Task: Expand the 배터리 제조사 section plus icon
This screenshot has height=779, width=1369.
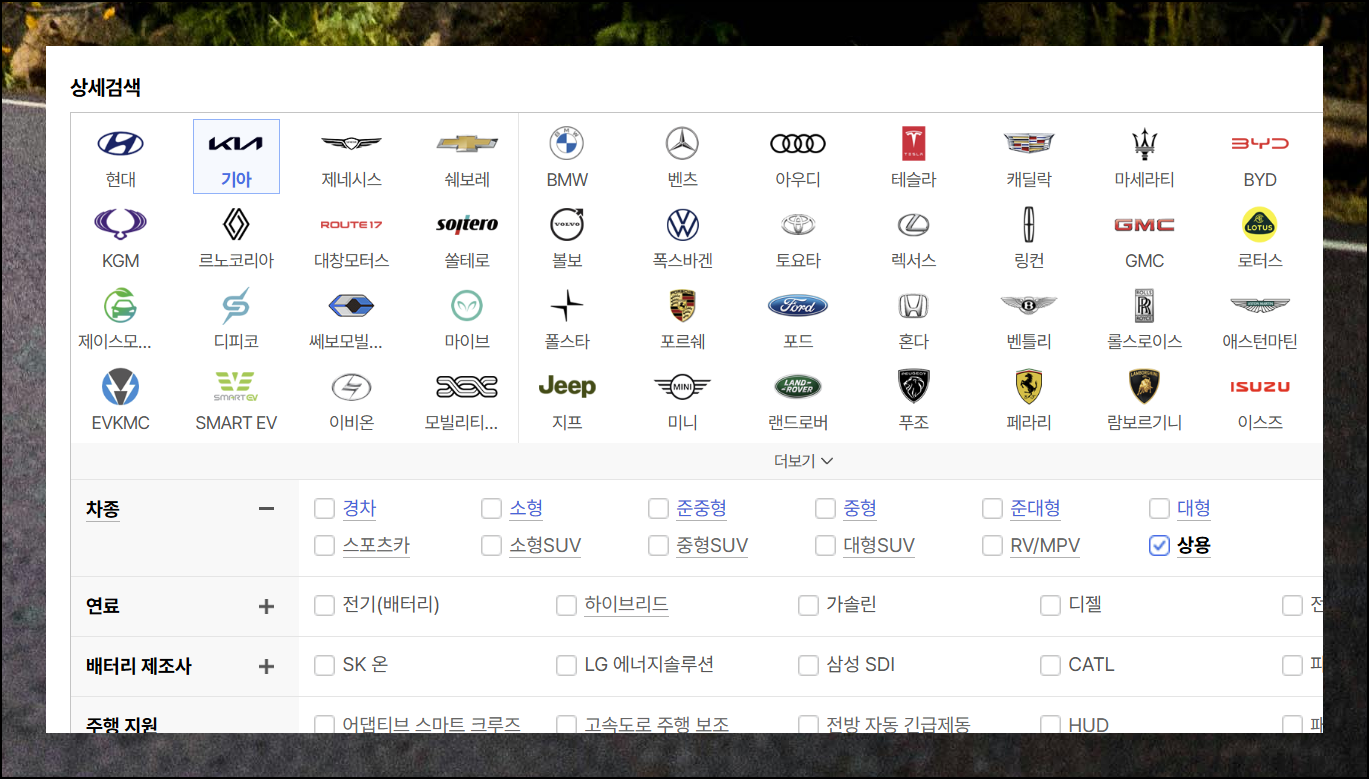Action: 266,666
